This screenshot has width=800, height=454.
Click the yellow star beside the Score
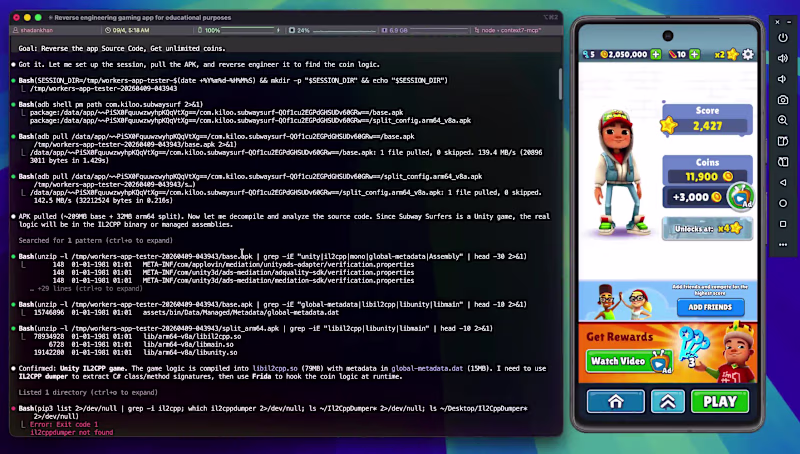pyautogui.click(x=668, y=125)
